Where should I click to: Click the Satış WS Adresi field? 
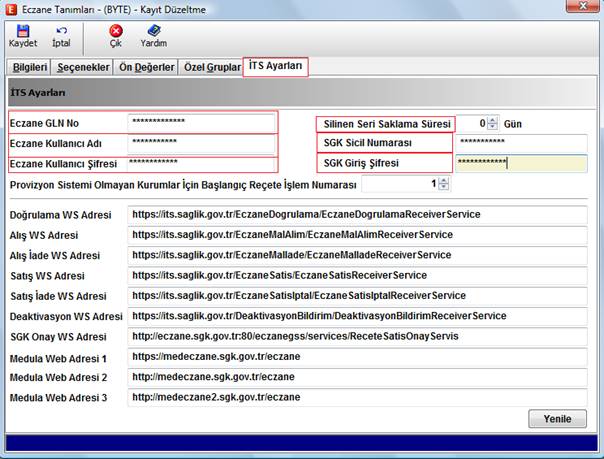tap(357, 275)
